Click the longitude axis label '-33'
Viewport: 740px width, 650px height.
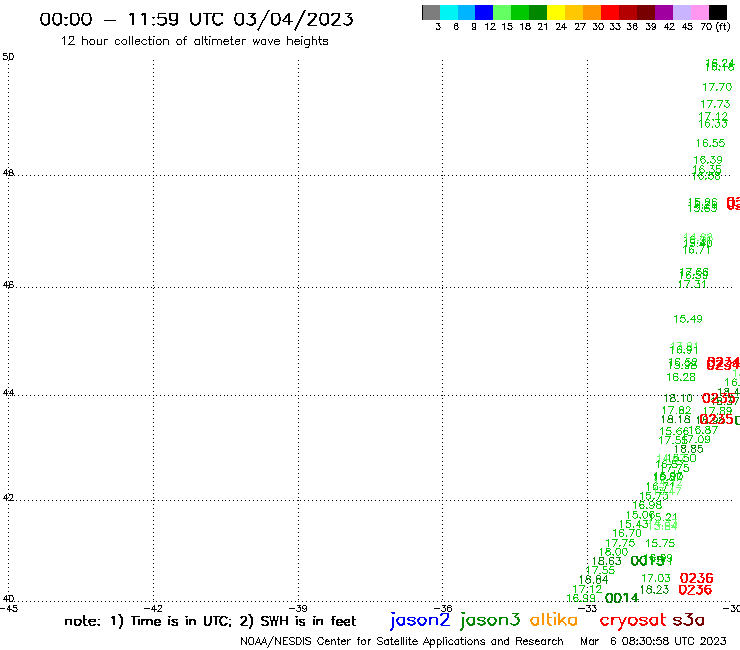588,608
